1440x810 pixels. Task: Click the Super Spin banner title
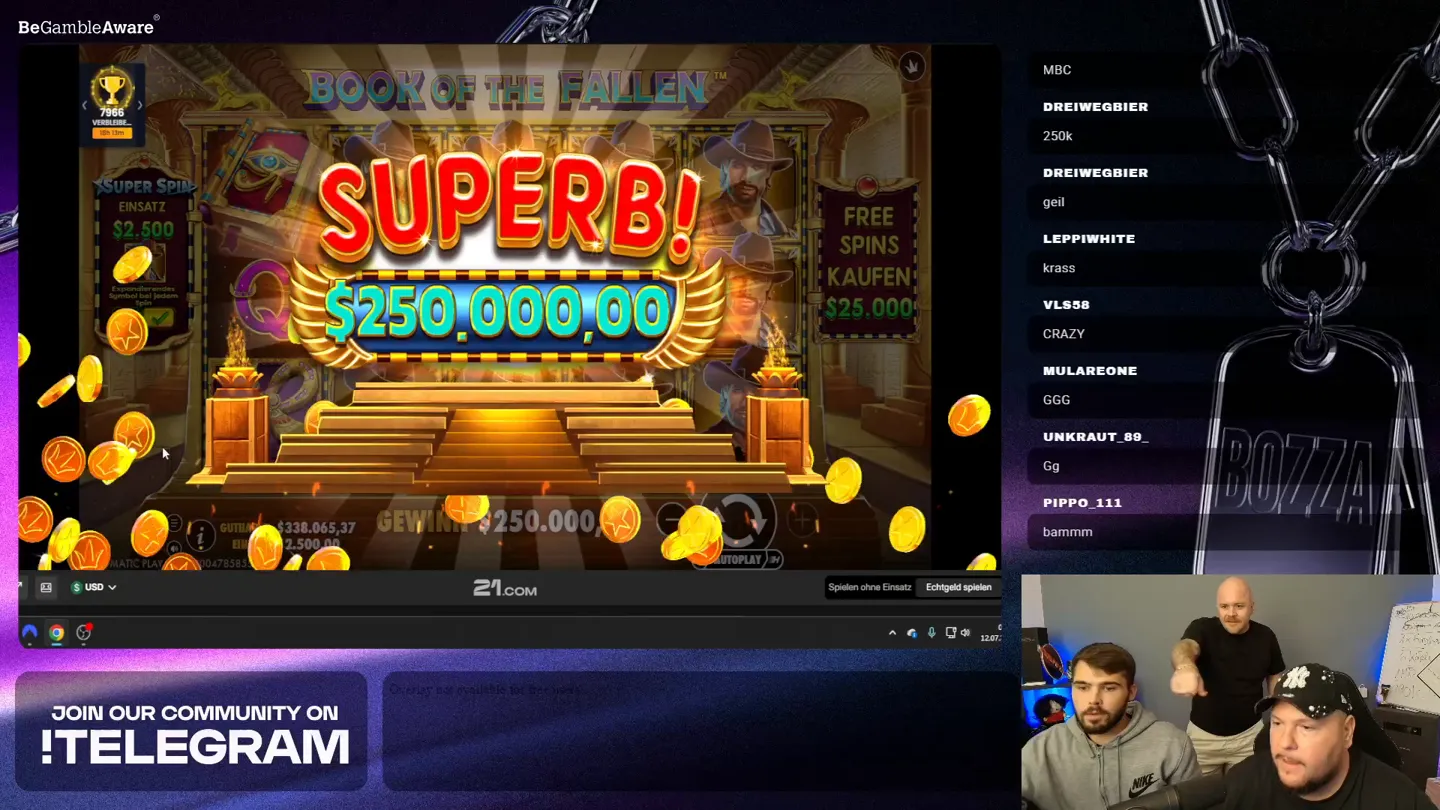[x=143, y=186]
